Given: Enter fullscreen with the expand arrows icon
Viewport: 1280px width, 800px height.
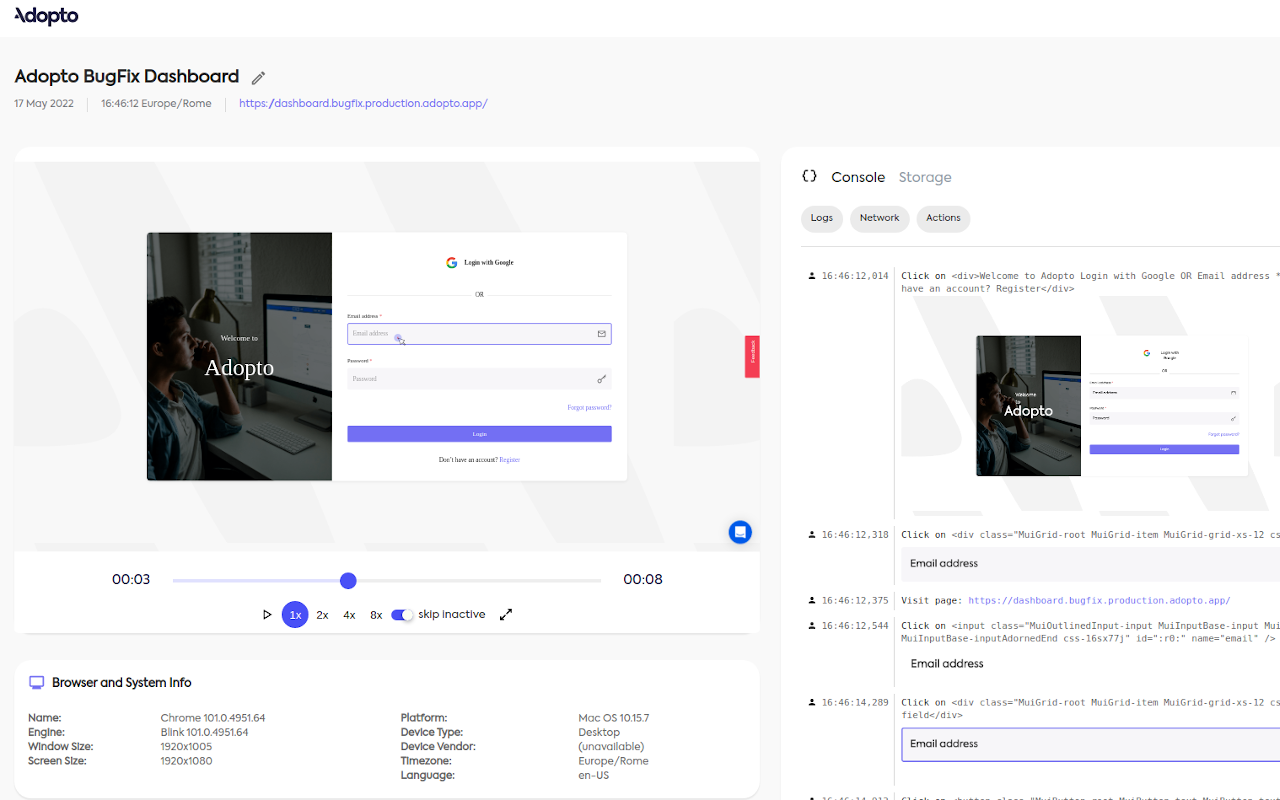Looking at the screenshot, I should point(506,614).
